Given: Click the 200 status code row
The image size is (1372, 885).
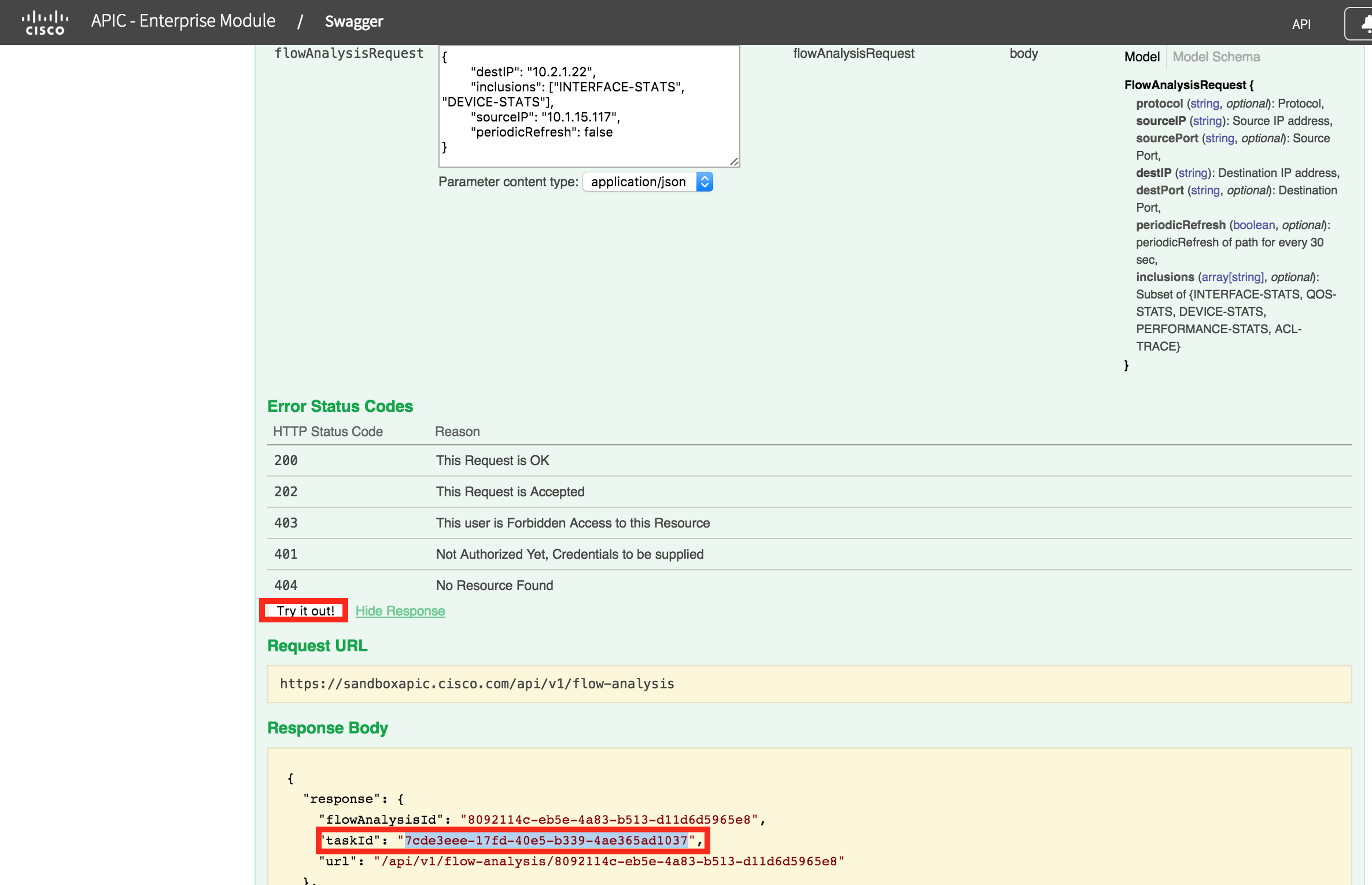Looking at the screenshot, I should [x=809, y=460].
